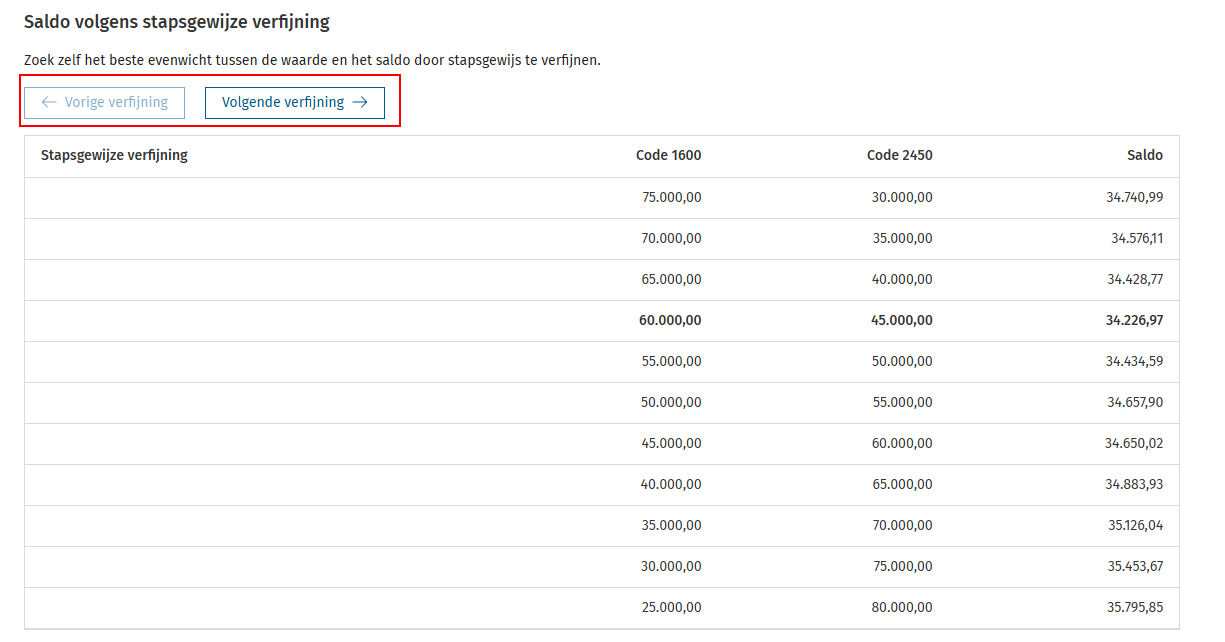Click the 'Code 1600' column header
The height and width of the screenshot is (642, 1225).
(668, 155)
